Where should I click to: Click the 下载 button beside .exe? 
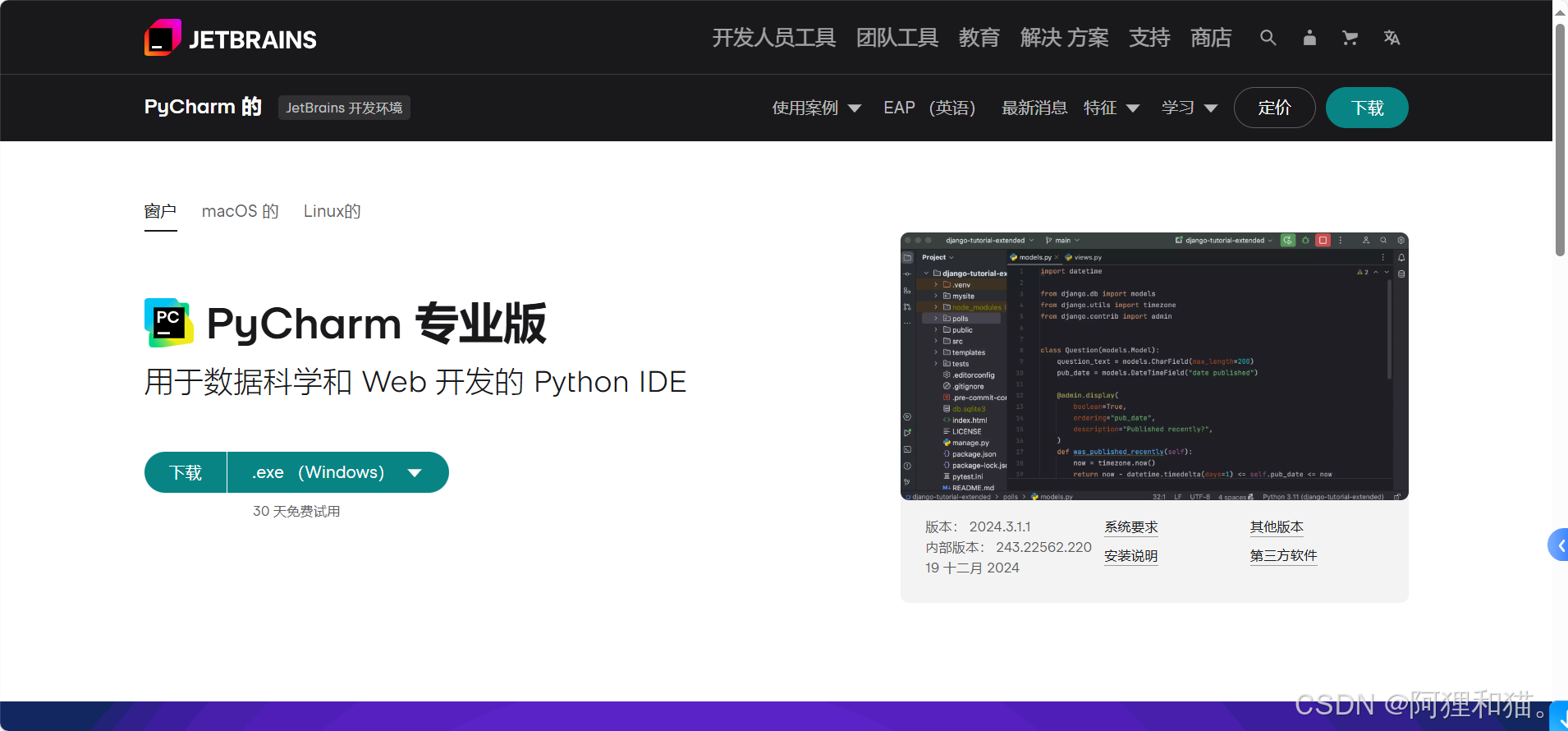click(x=186, y=472)
